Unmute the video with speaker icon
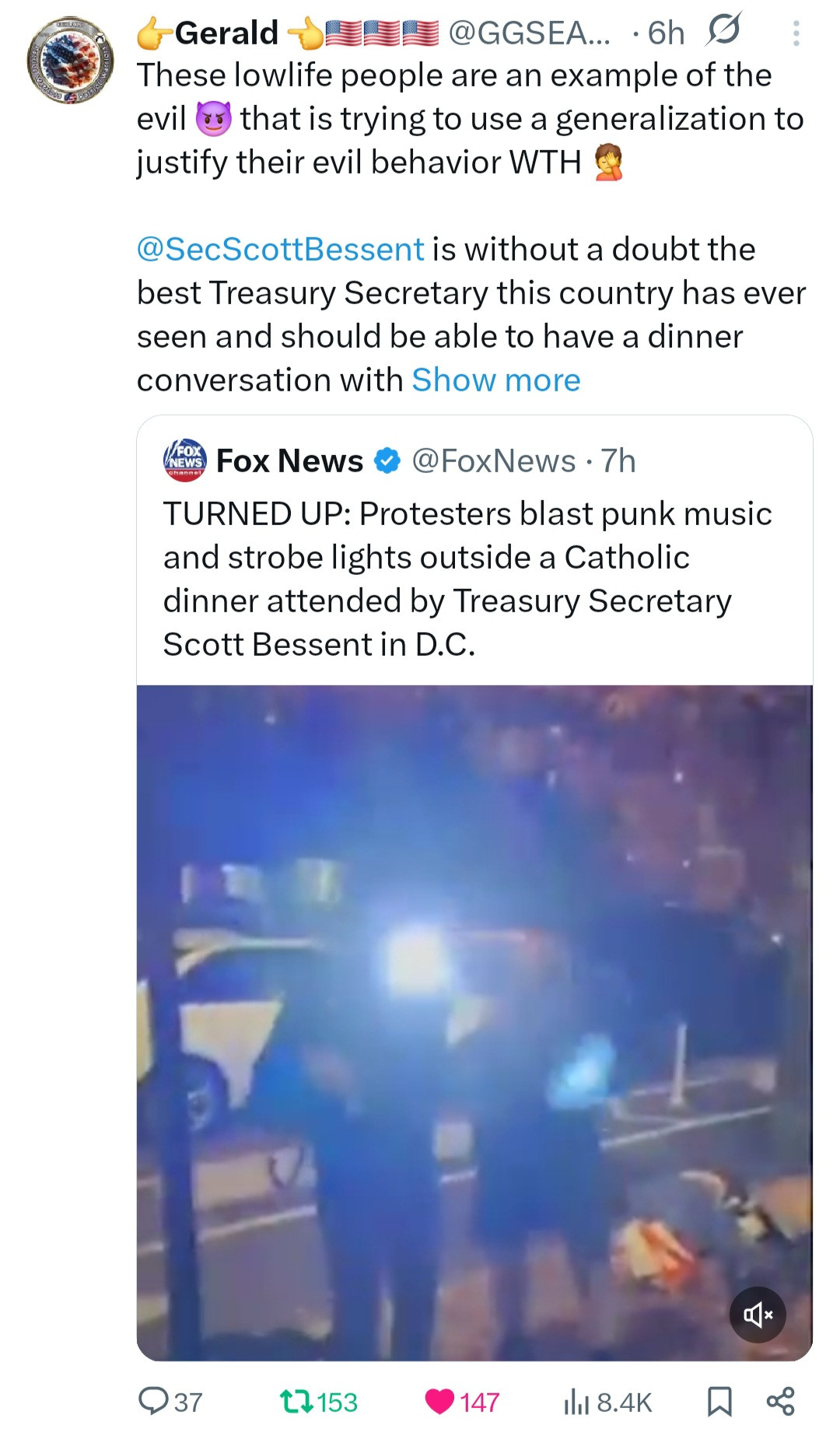The height and width of the screenshot is (1436, 840). [758, 1315]
